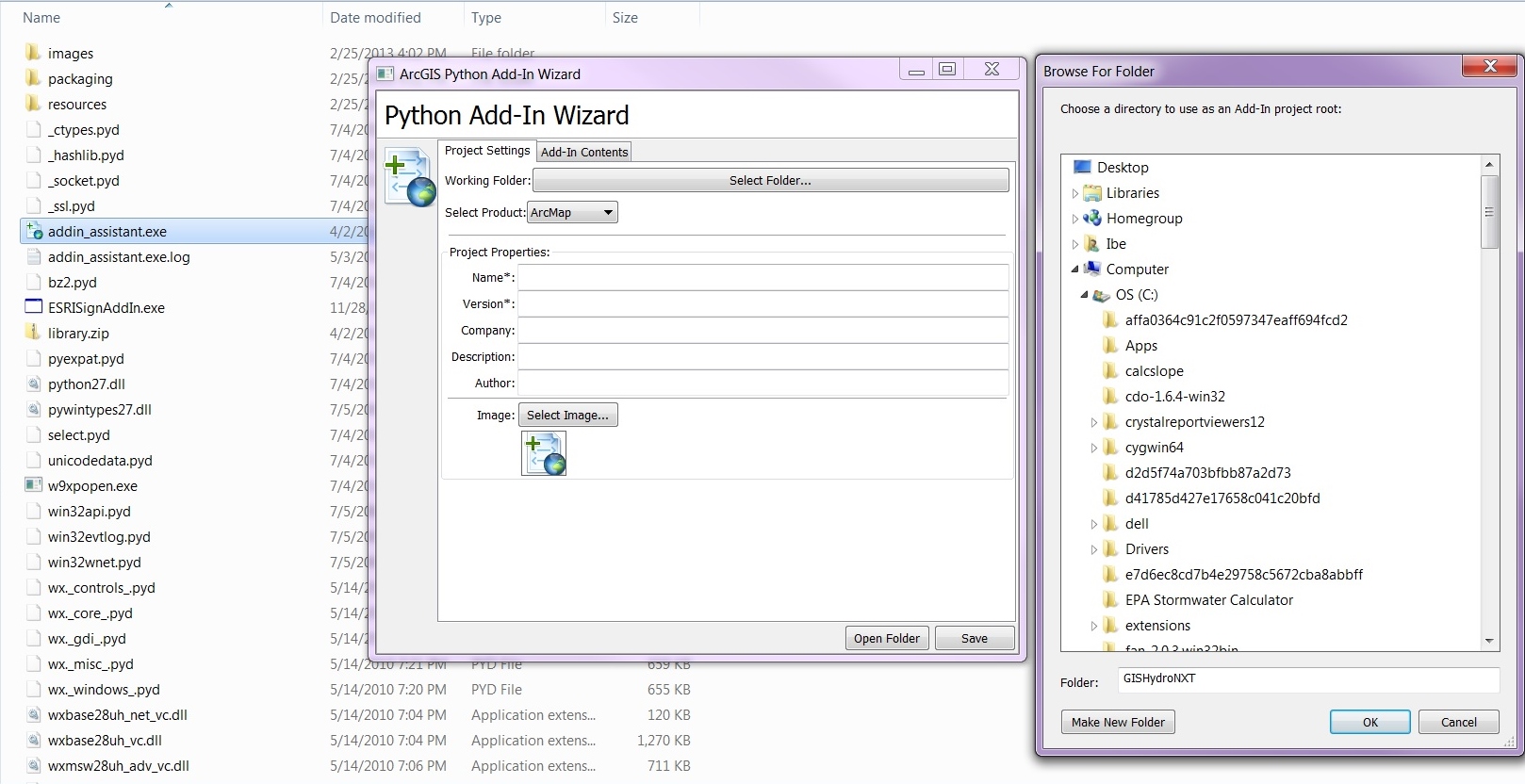Image resolution: width=1525 pixels, height=784 pixels.
Task: Click the Name field in Project Properties
Action: click(762, 277)
